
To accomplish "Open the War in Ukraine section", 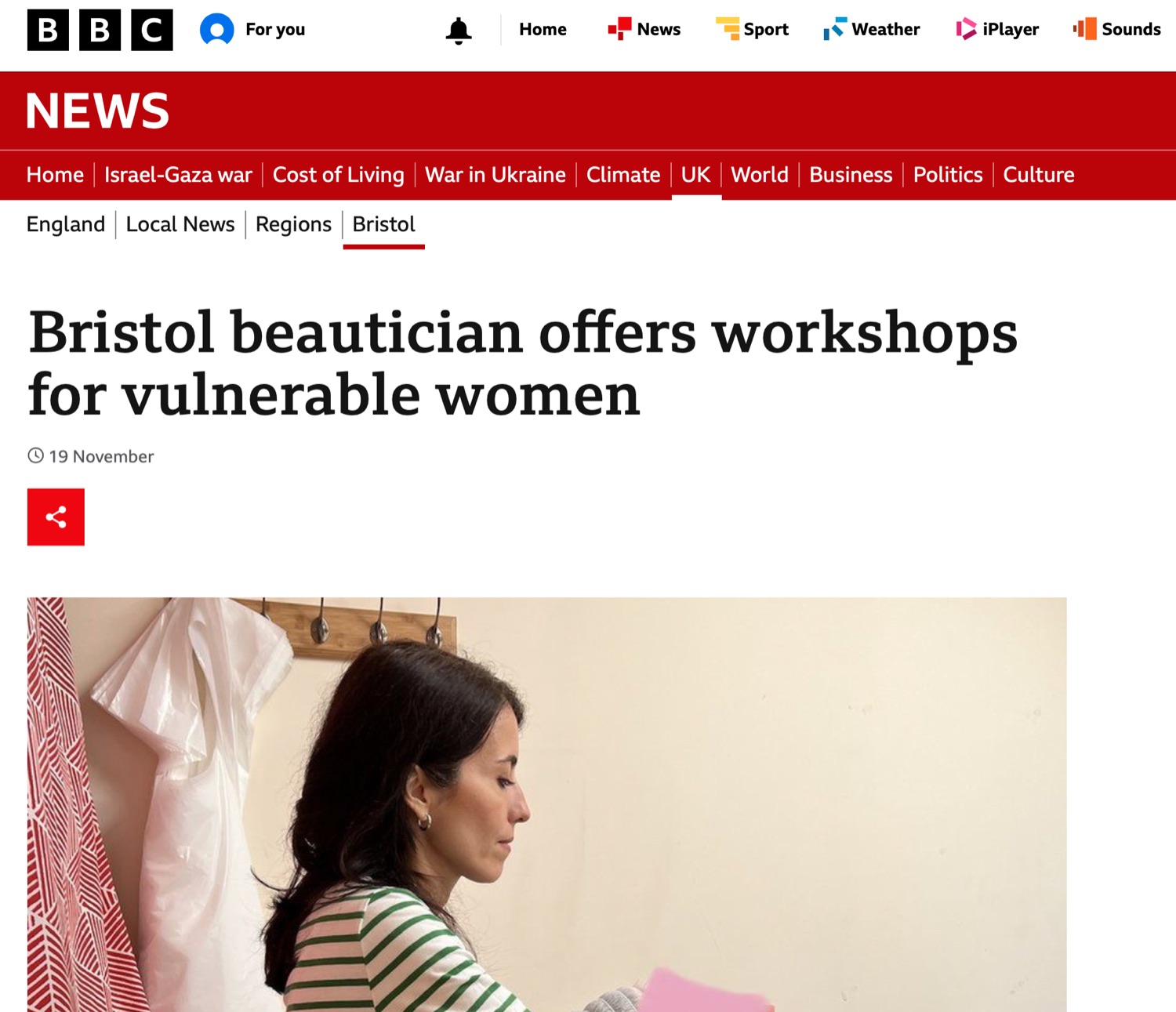I will pyautogui.click(x=495, y=175).
